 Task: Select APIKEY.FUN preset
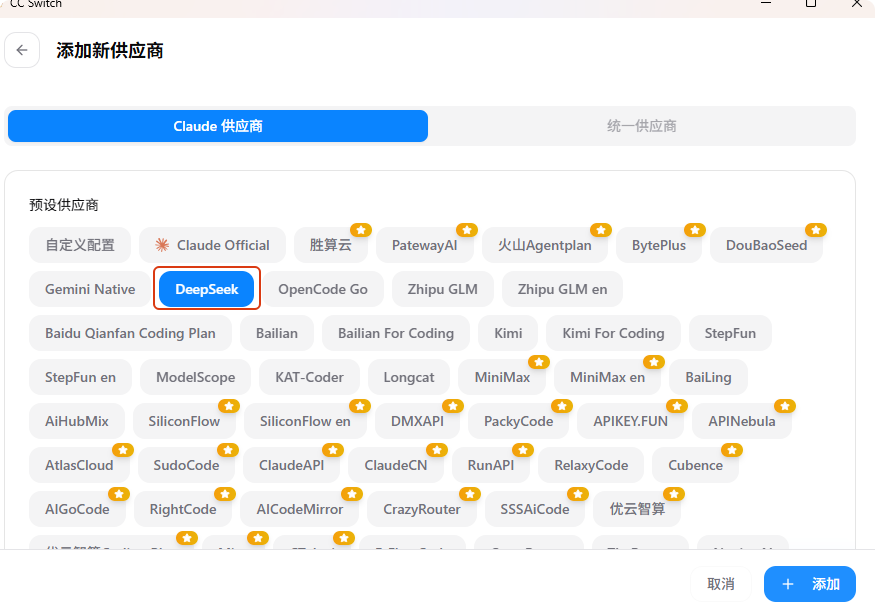point(631,421)
